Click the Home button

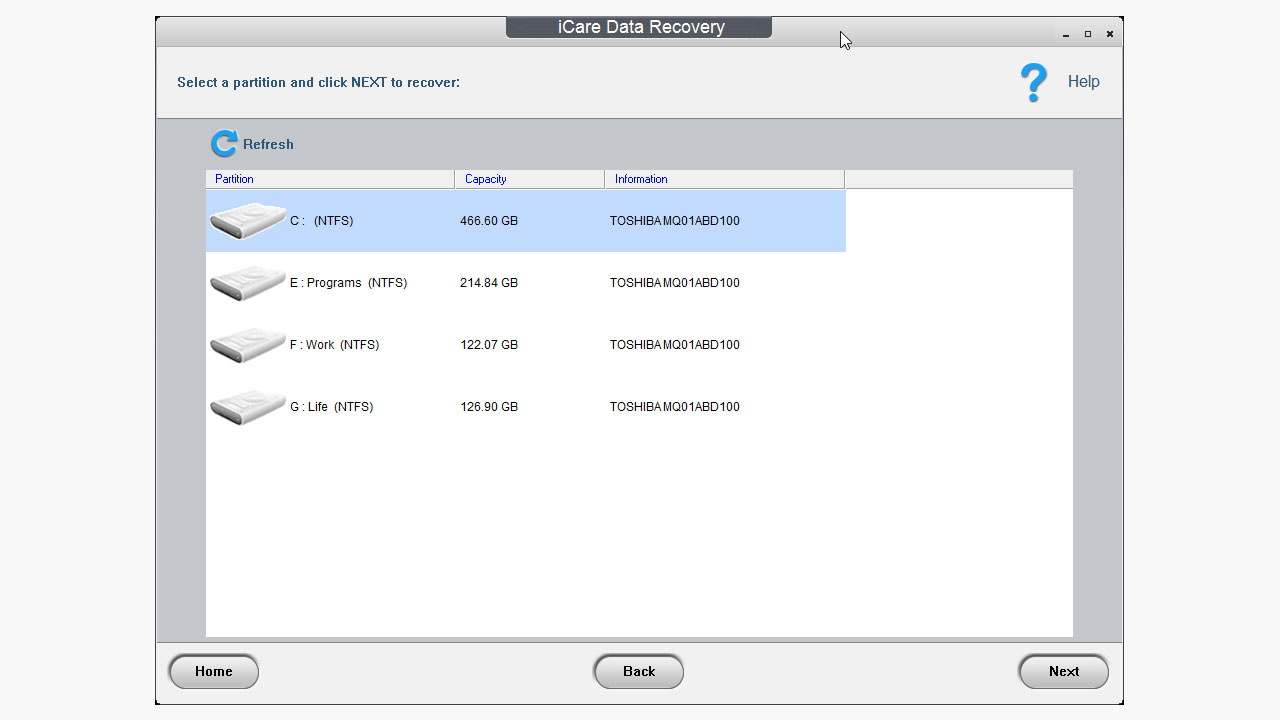214,672
